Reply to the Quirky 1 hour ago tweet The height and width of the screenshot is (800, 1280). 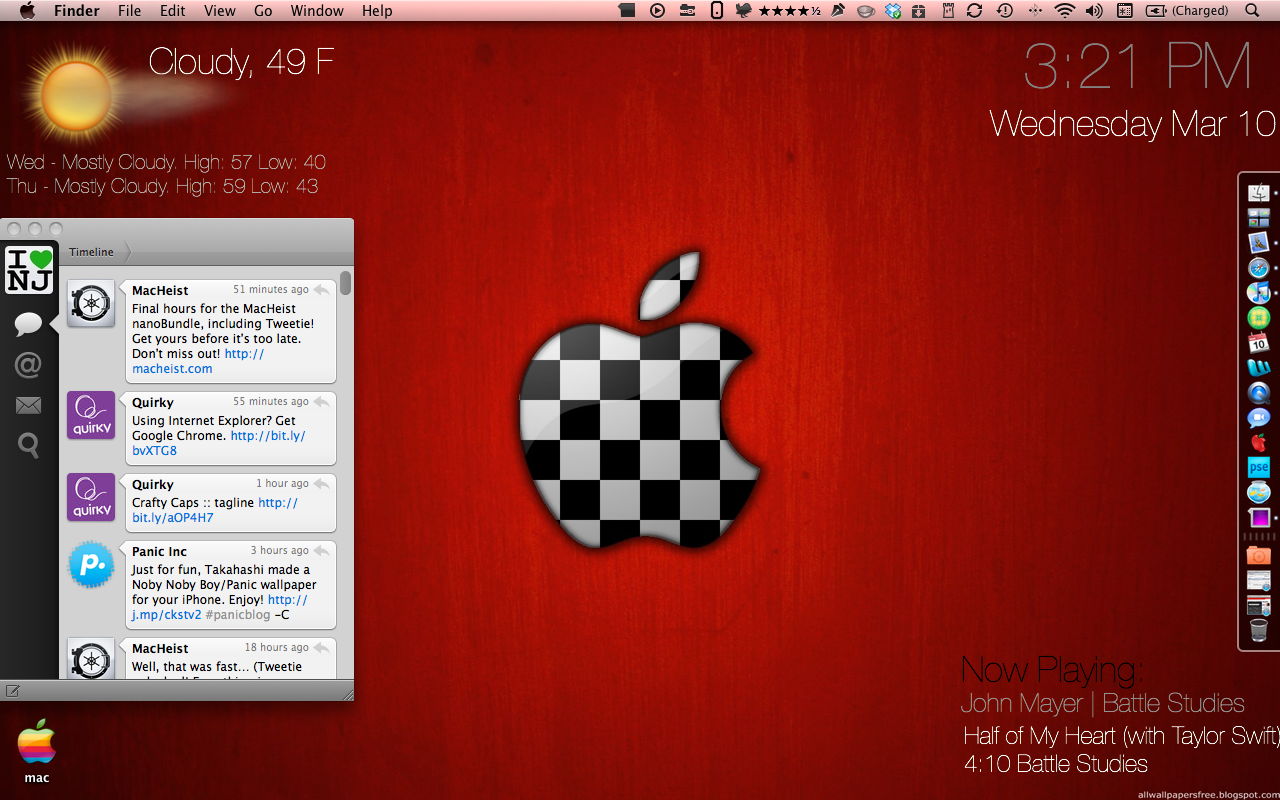[x=322, y=484]
